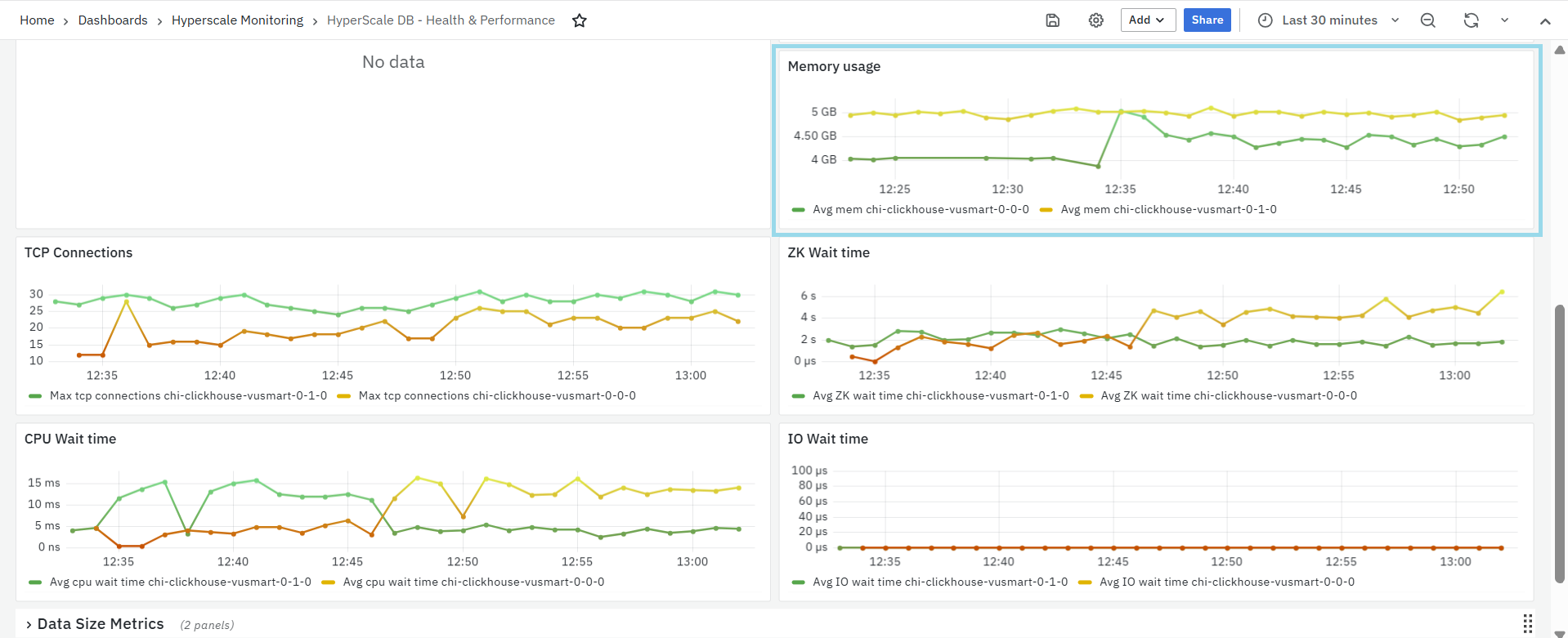Collapse the top toolbar chevron
Viewport: 1568px width, 638px height.
1545,21
